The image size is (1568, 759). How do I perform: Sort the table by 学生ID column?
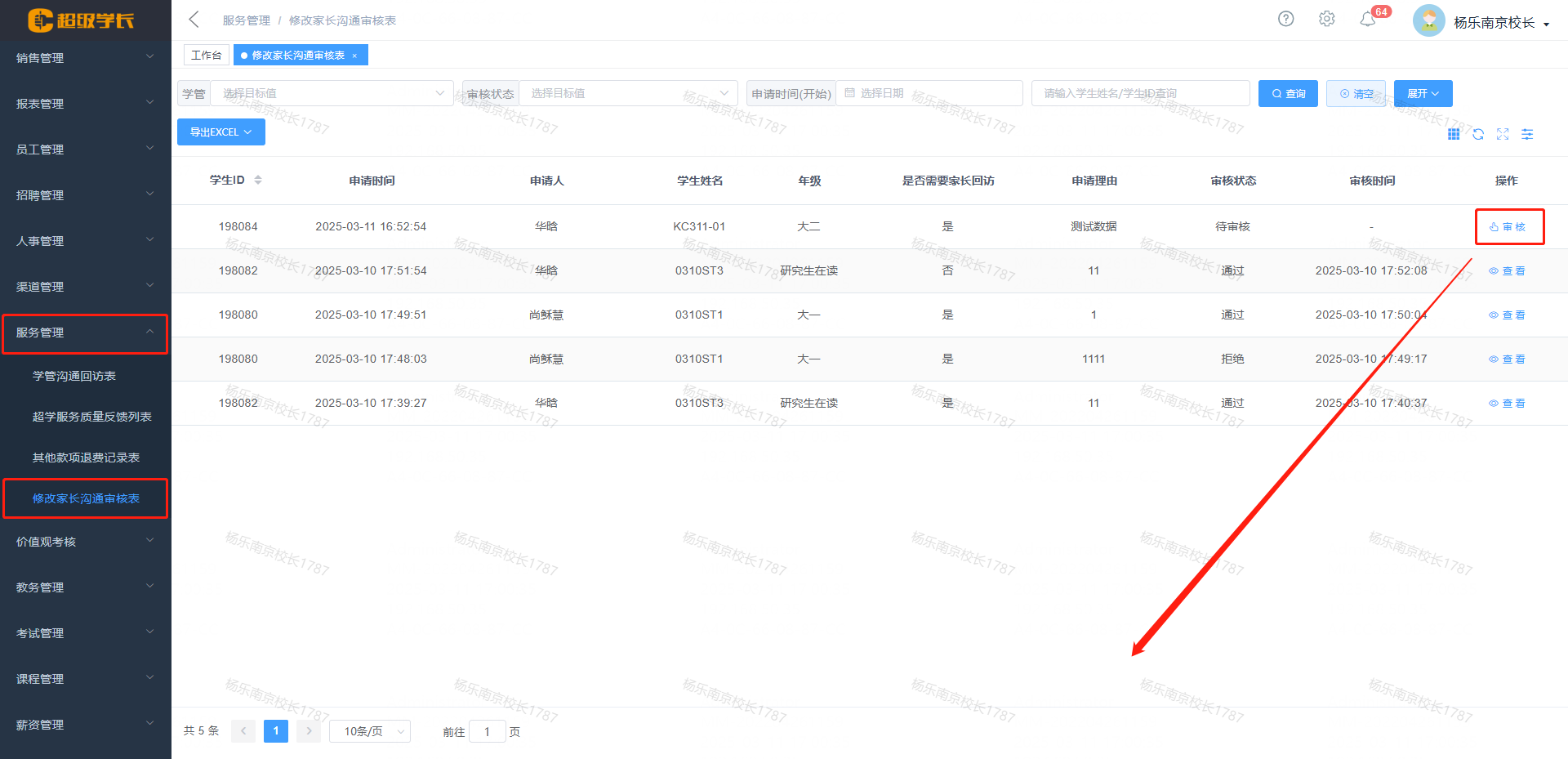(258, 180)
